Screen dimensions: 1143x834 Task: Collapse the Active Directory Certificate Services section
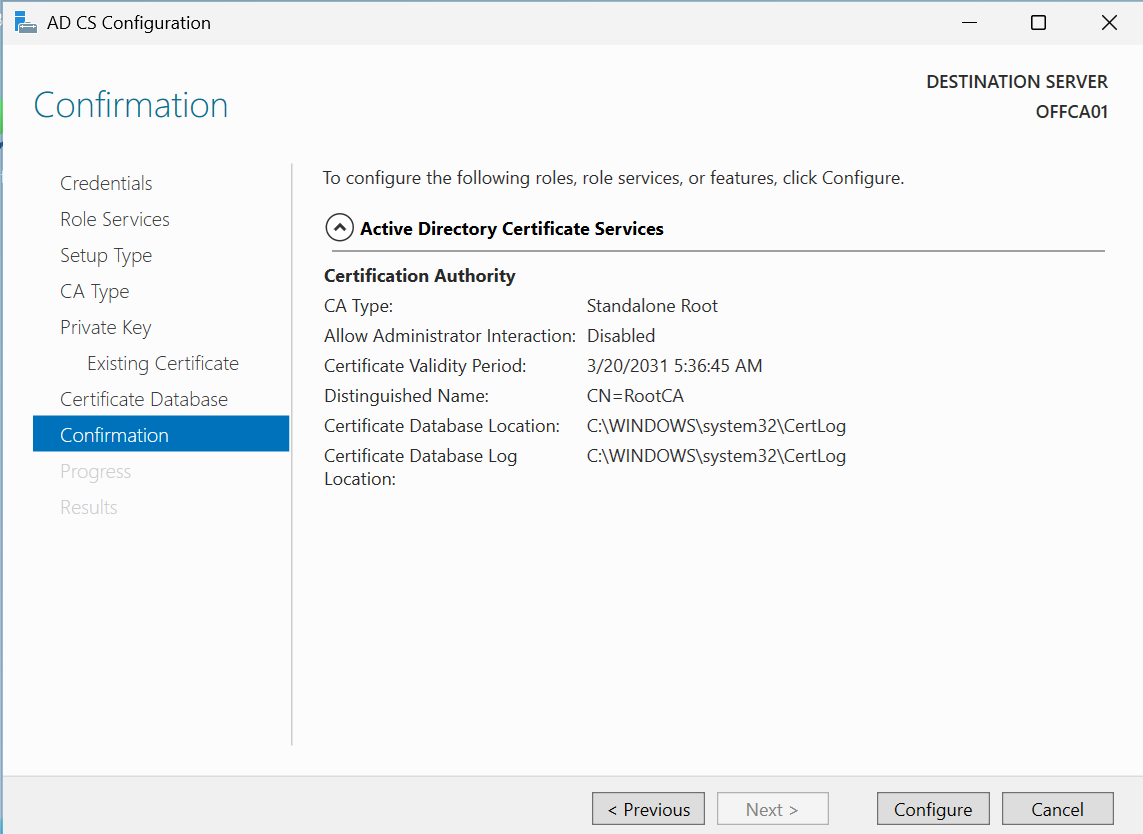tap(340, 229)
